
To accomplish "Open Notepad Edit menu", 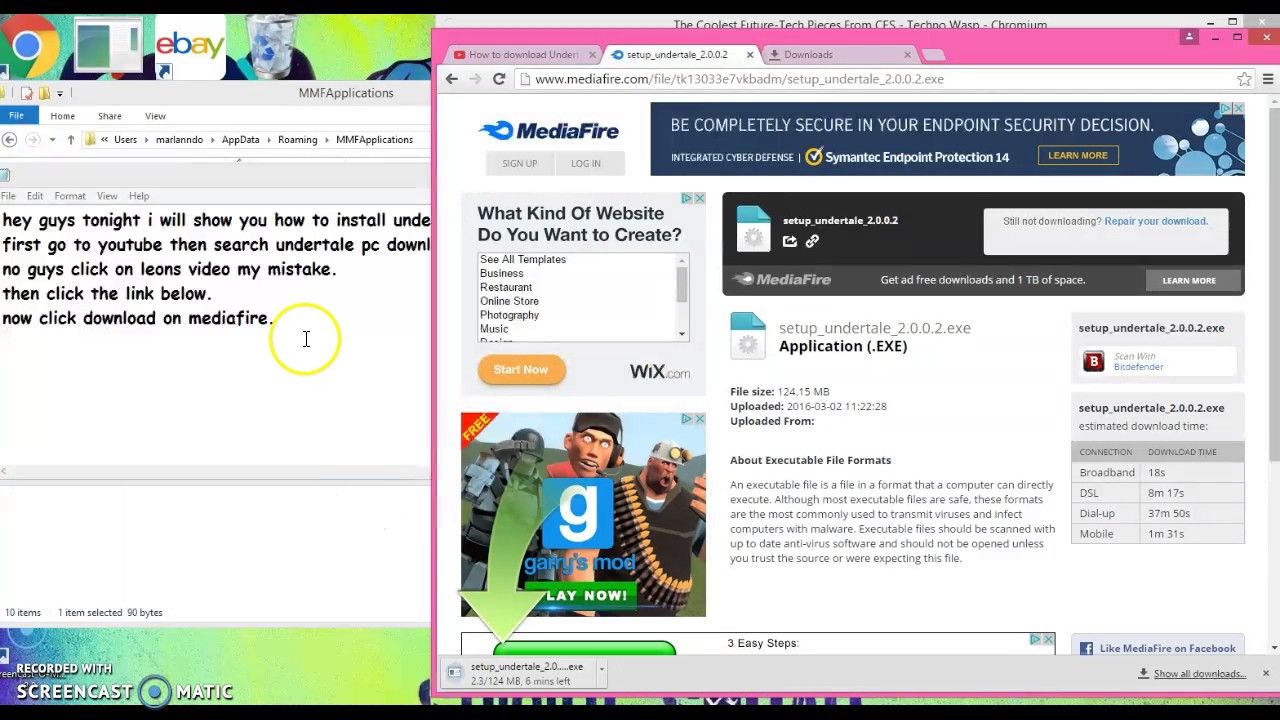I will (35, 196).
